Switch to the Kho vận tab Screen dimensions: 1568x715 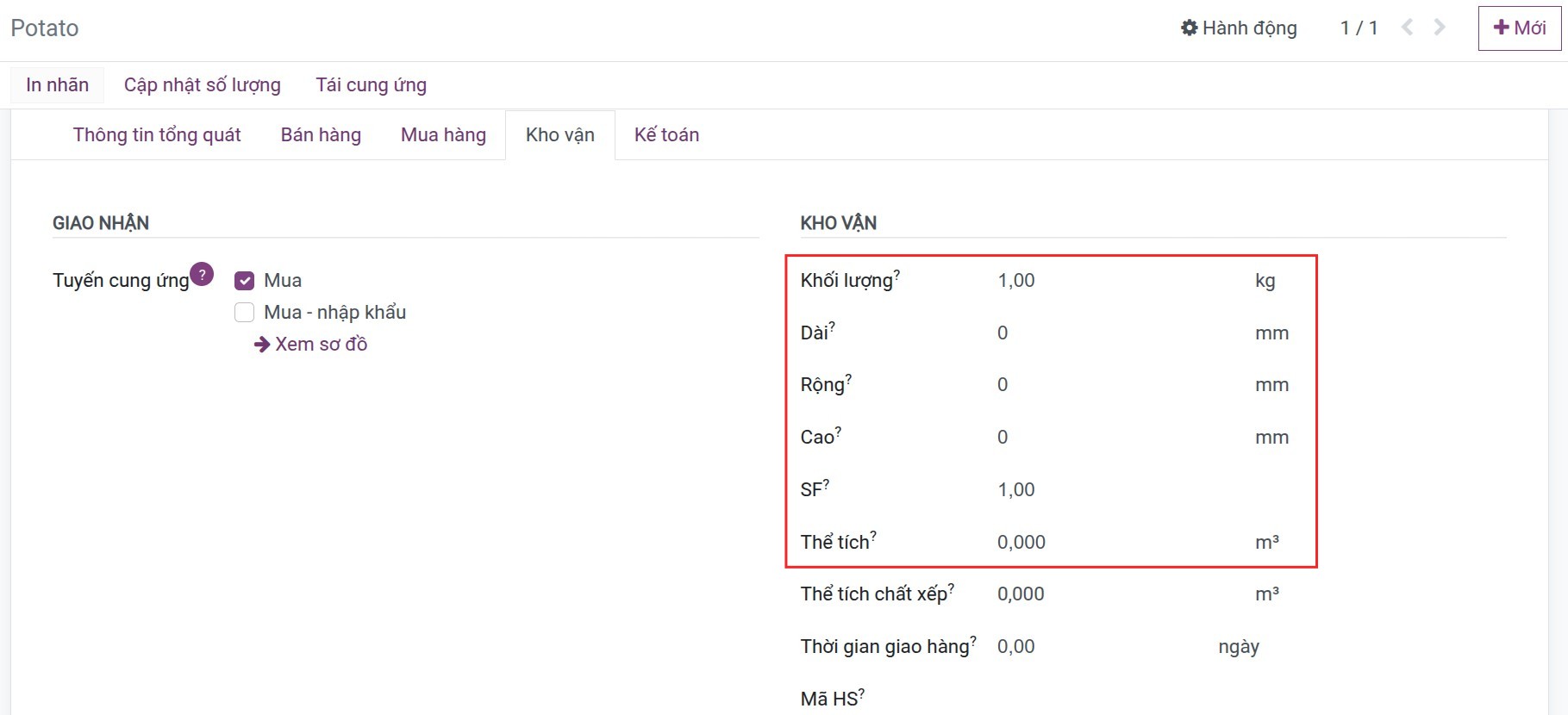[x=560, y=135]
